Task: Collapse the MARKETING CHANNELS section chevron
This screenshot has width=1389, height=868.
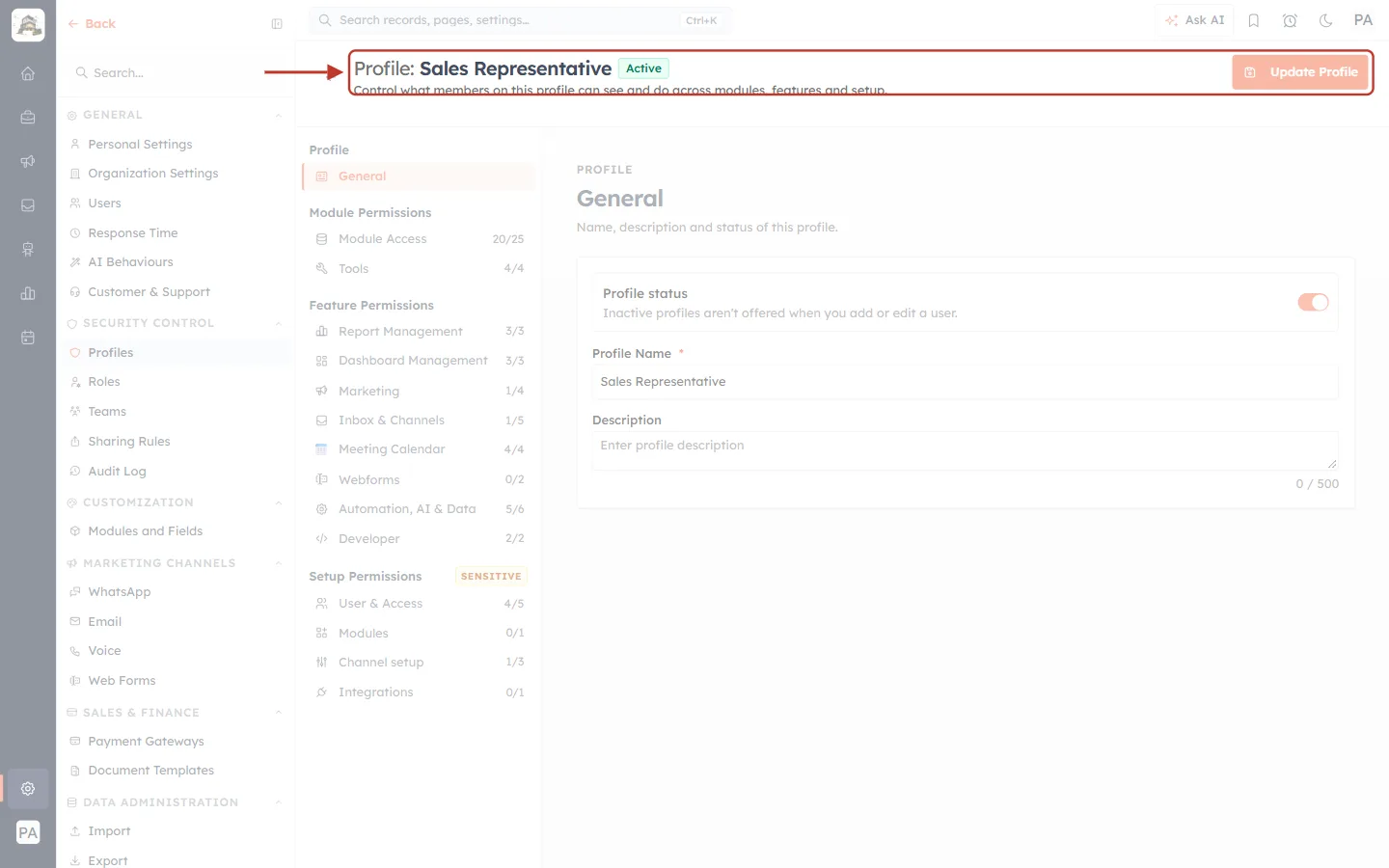Action: coord(279,564)
